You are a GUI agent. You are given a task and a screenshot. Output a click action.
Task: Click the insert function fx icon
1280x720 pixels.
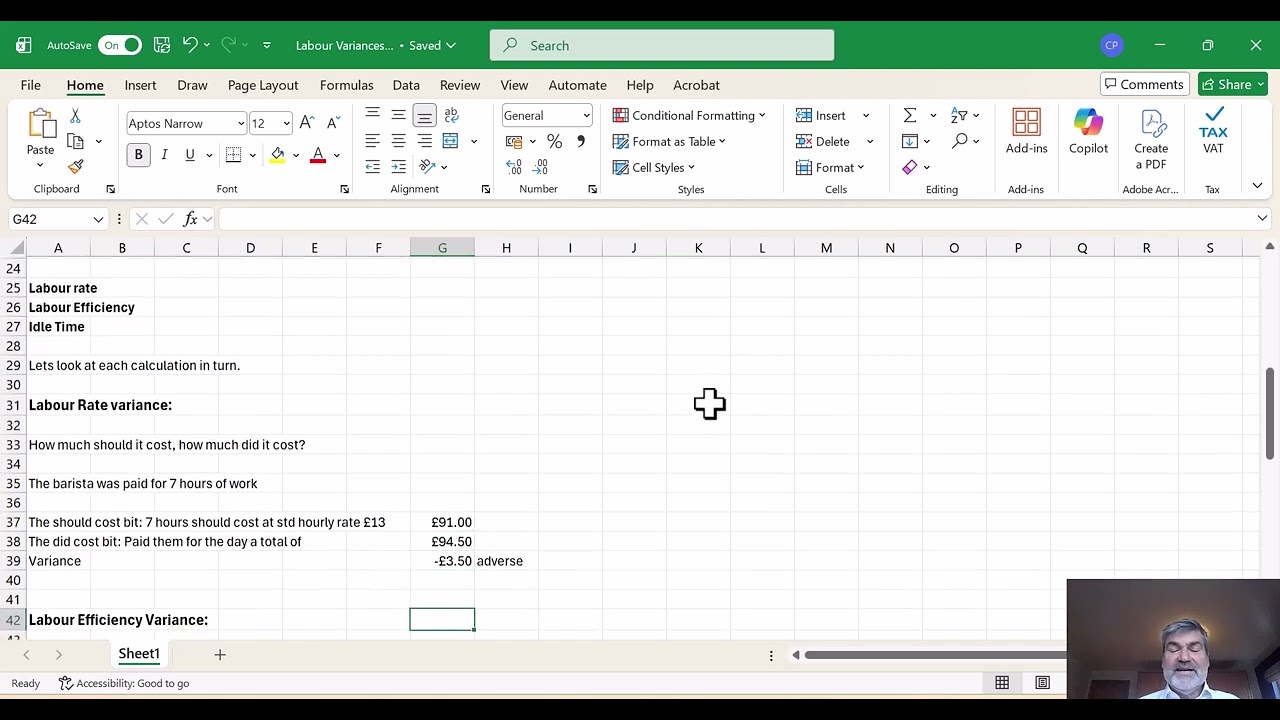coord(192,219)
